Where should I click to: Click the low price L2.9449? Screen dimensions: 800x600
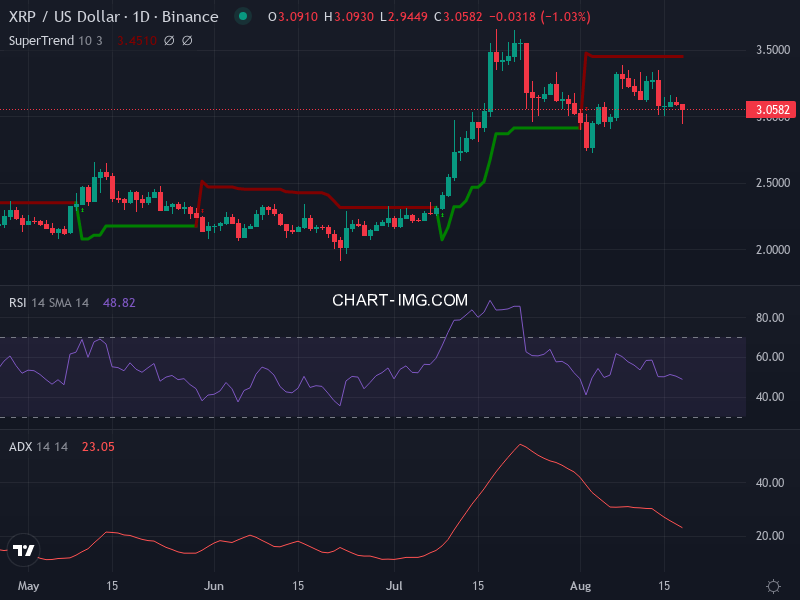pos(404,17)
